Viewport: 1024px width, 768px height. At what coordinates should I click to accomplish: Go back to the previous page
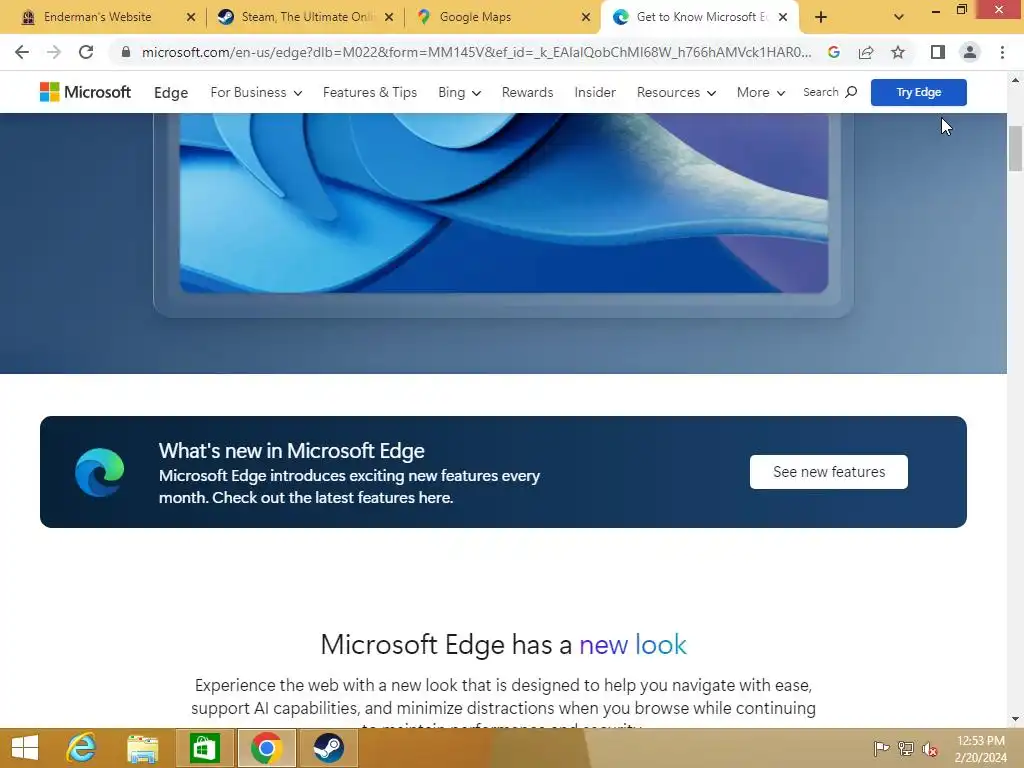[22, 52]
